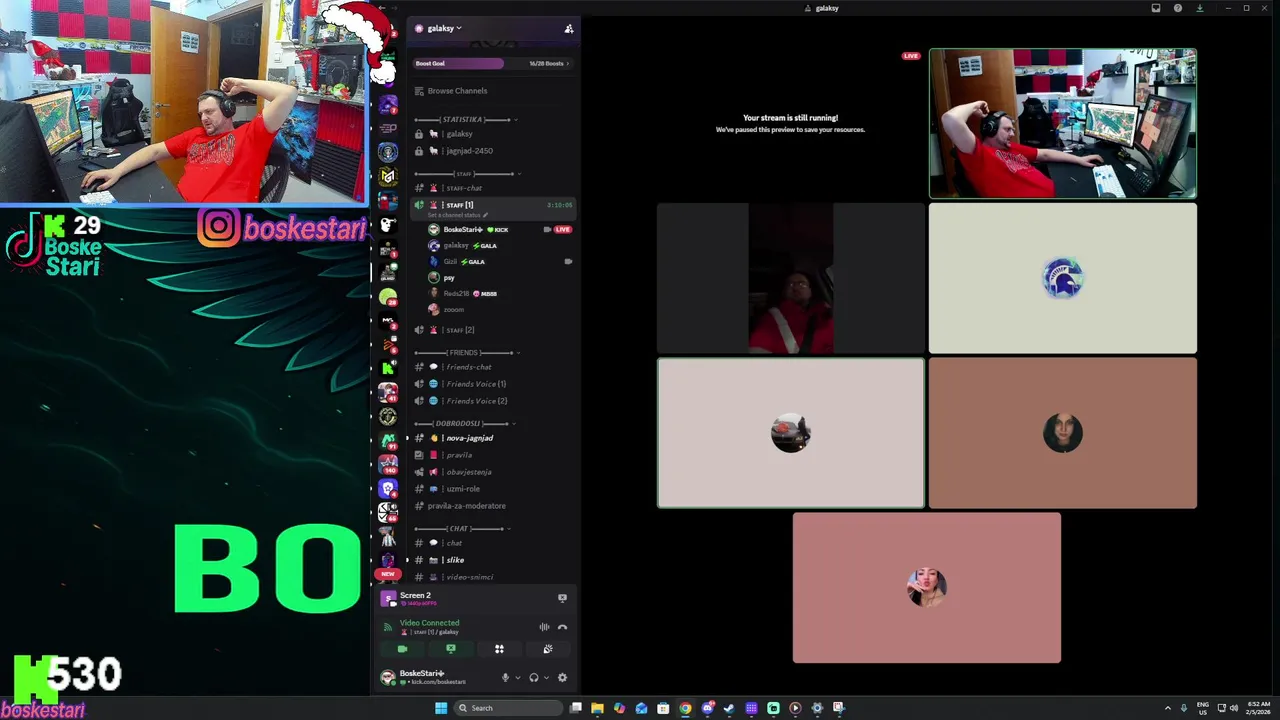Focus the paused stream preview tile

[x=790, y=123]
